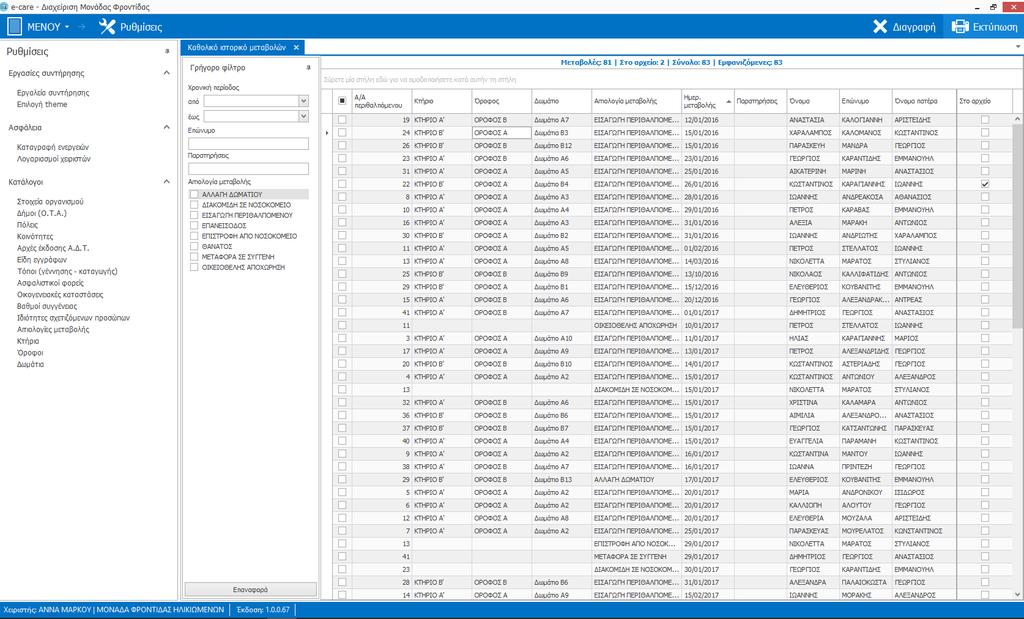Click the Διαγραφή delete X icon
This screenshot has width=1024, height=619.
pyautogui.click(x=880, y=27)
